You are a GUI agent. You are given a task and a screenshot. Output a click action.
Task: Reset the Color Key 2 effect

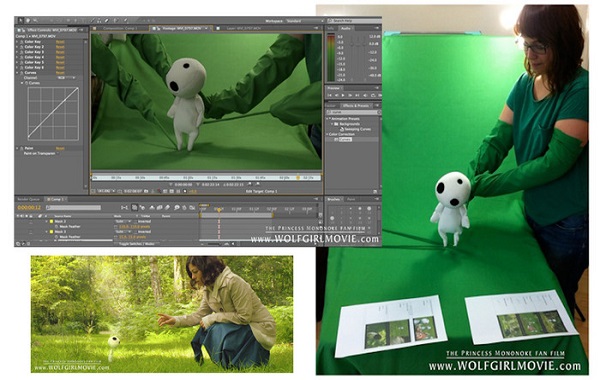(x=60, y=47)
